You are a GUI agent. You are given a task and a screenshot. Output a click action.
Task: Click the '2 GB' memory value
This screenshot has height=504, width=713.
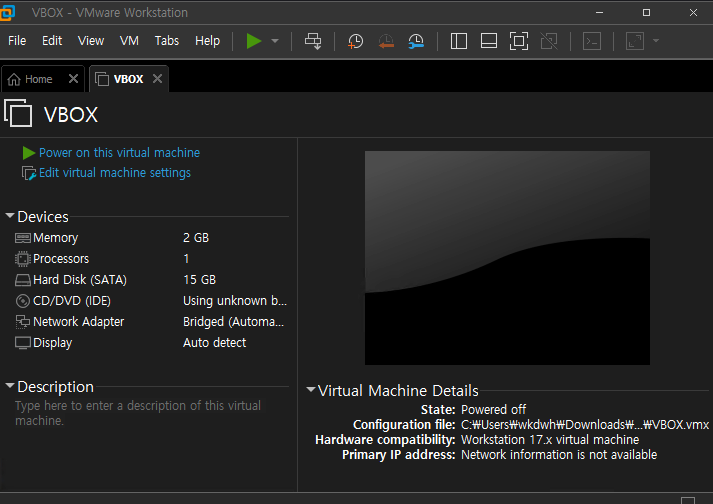click(x=196, y=238)
